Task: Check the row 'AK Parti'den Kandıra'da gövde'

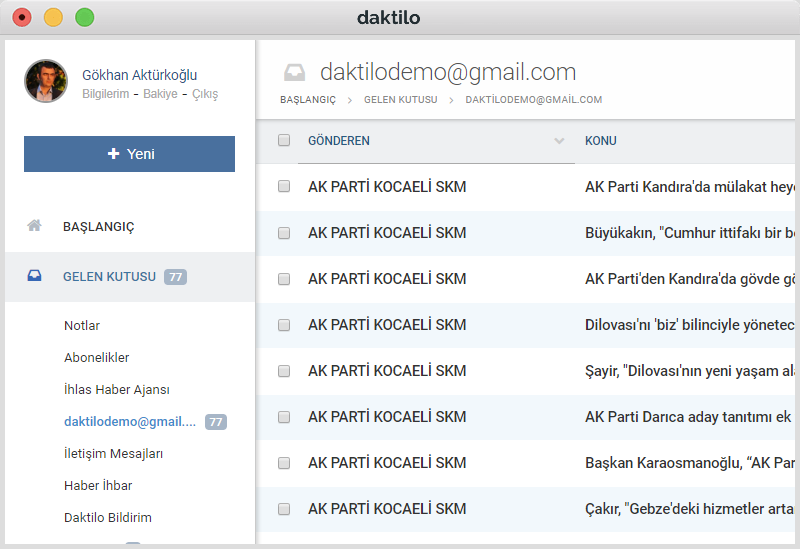Action: pos(284,279)
